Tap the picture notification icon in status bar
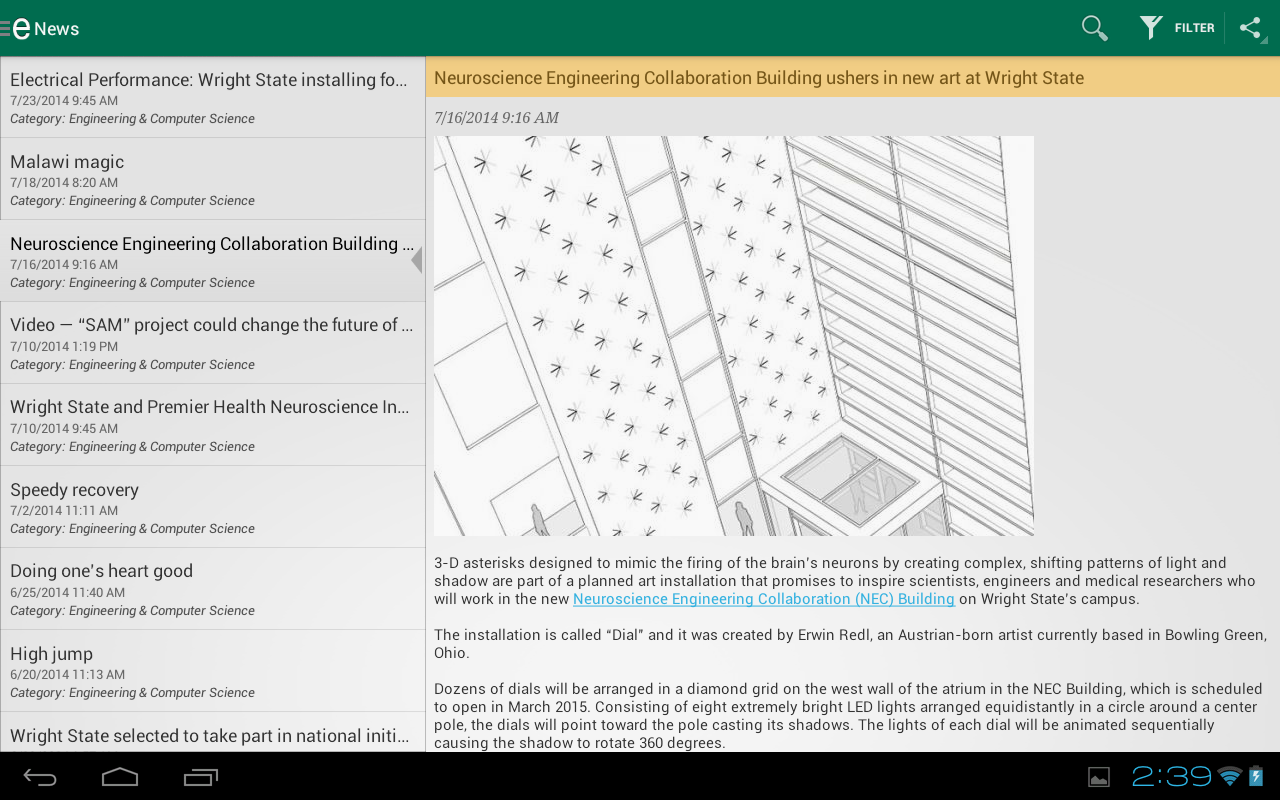 pos(1099,777)
